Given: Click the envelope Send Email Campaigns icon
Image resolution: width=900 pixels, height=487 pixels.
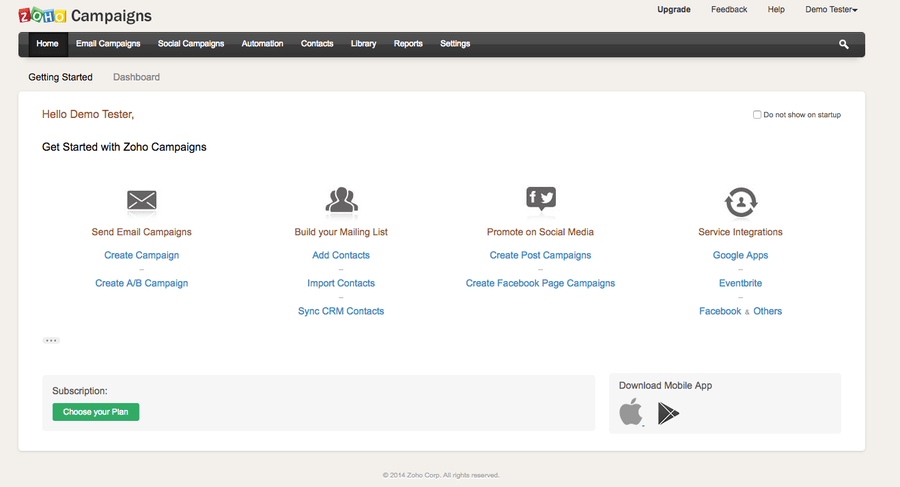Looking at the screenshot, I should pos(142,201).
